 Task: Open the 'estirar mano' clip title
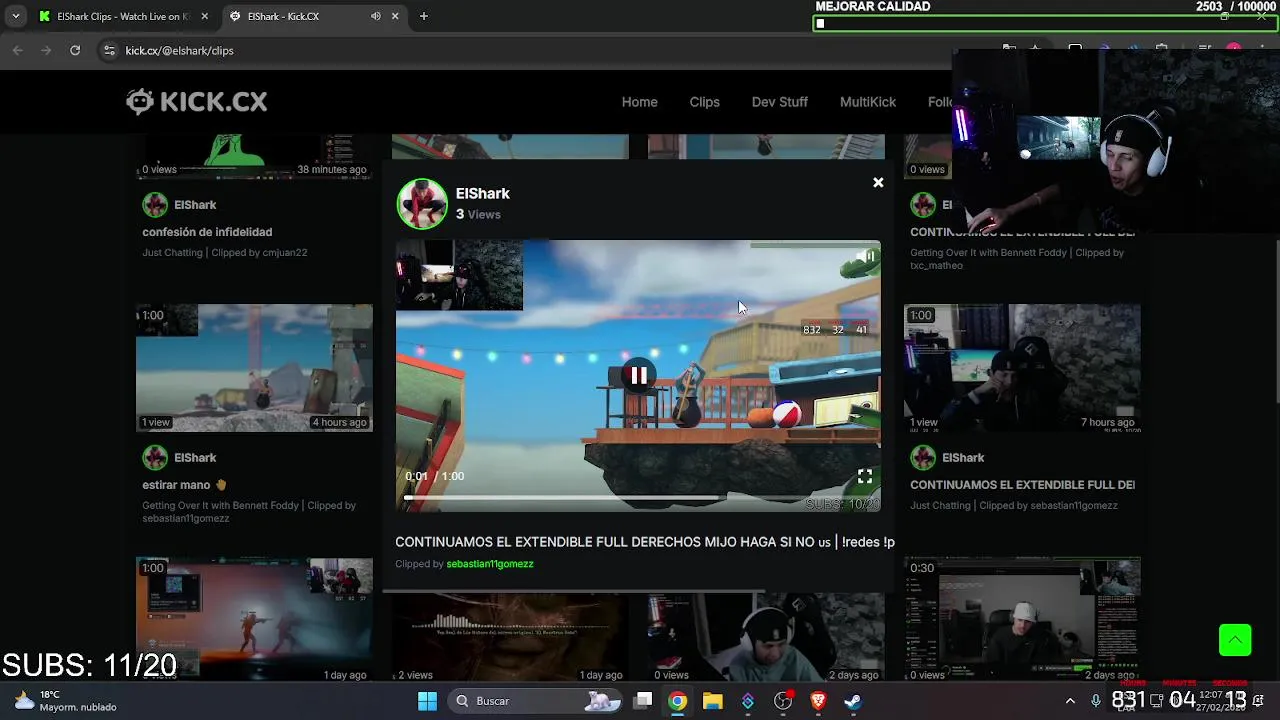(184, 485)
